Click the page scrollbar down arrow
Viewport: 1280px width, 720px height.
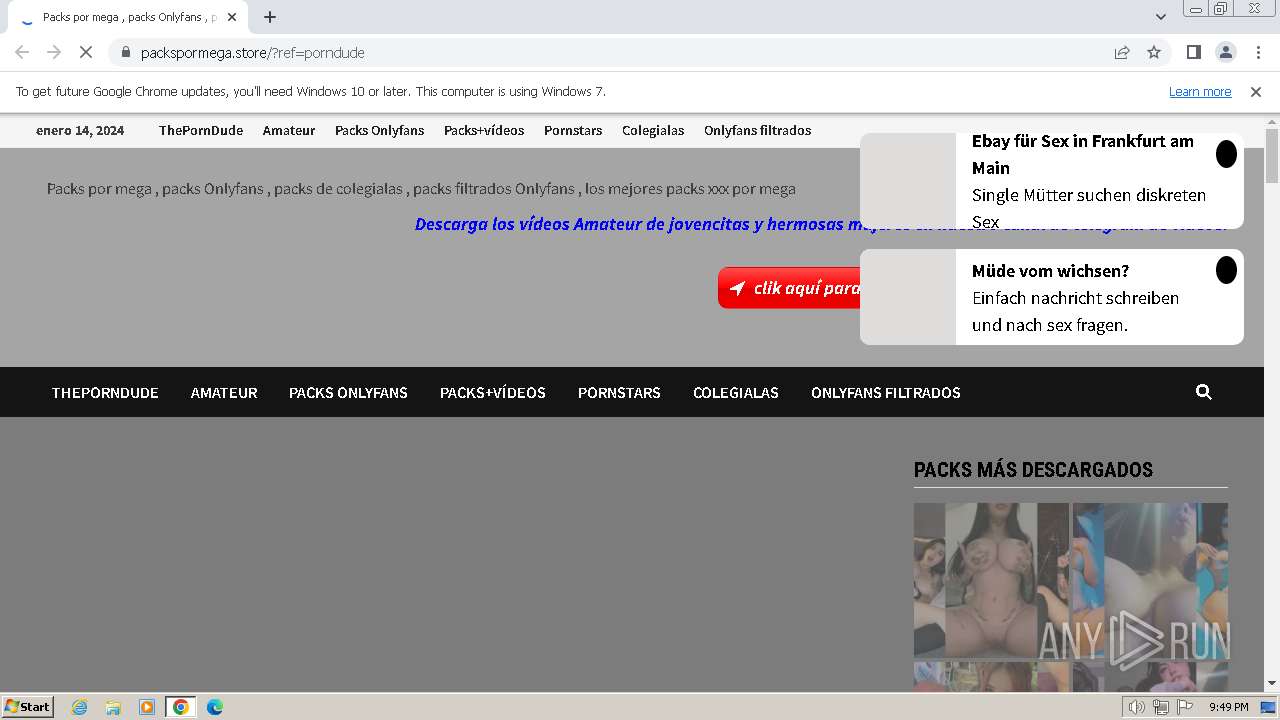pyautogui.click(x=1272, y=683)
